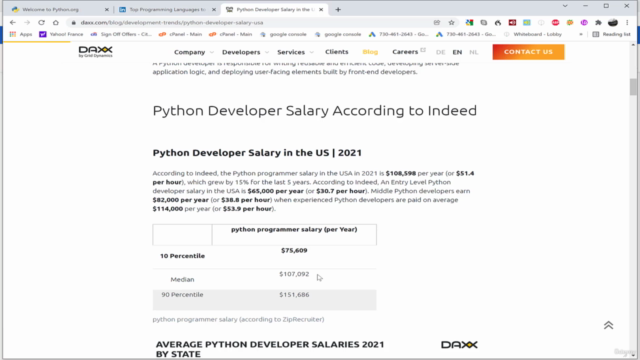Click the $107,092 median value

pyautogui.click(x=294, y=274)
